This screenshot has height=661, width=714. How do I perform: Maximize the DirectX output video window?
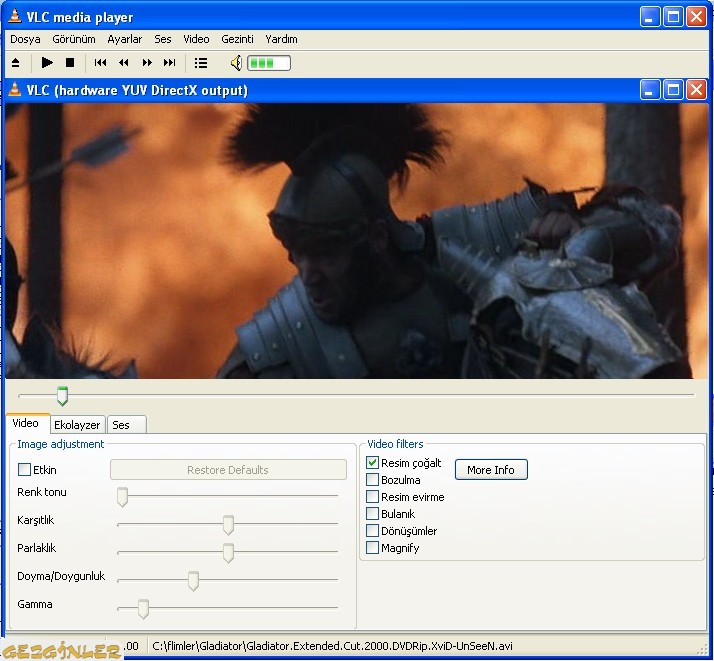tap(673, 90)
